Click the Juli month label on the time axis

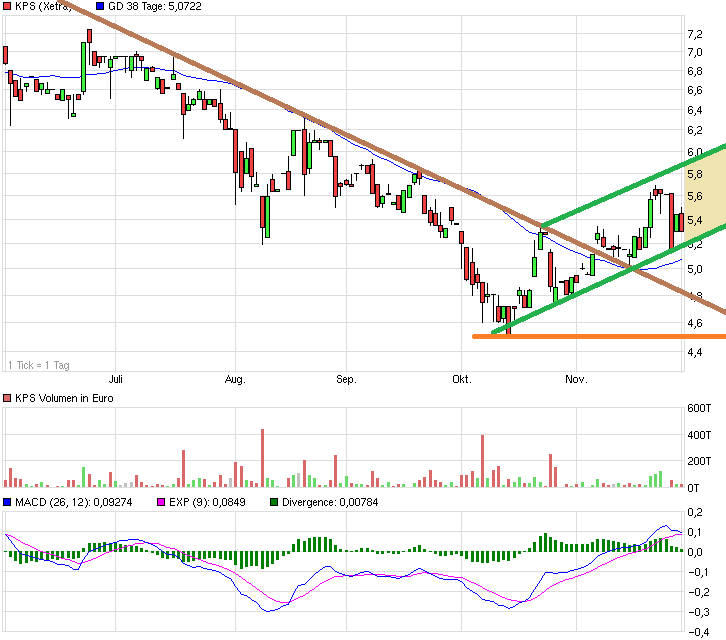116,380
